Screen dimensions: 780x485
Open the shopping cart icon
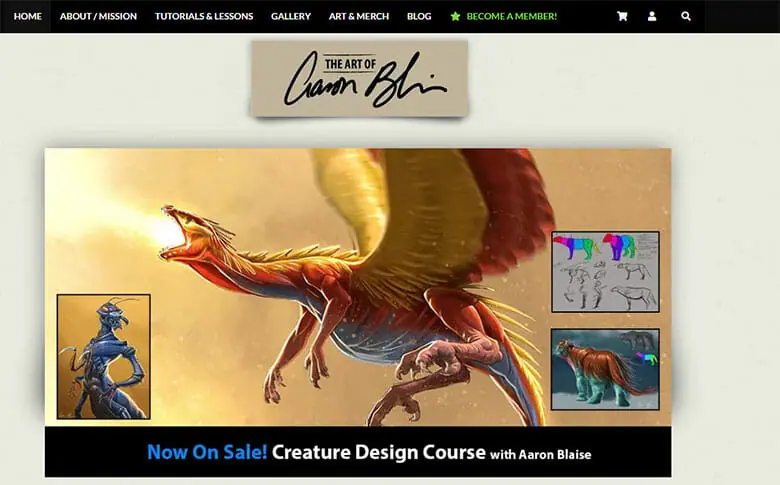[622, 16]
